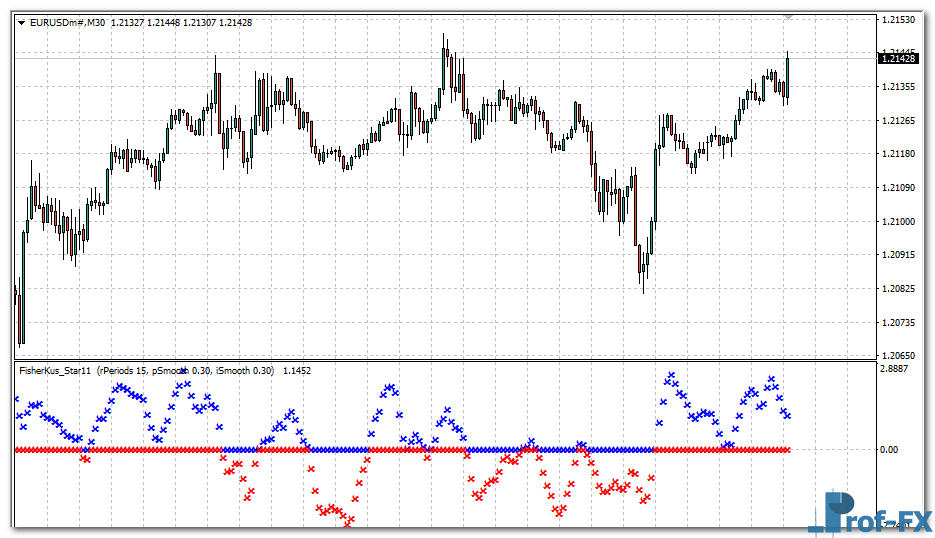Click the 1.21355 price axis label
The height and width of the screenshot is (538, 935).
click(898, 87)
